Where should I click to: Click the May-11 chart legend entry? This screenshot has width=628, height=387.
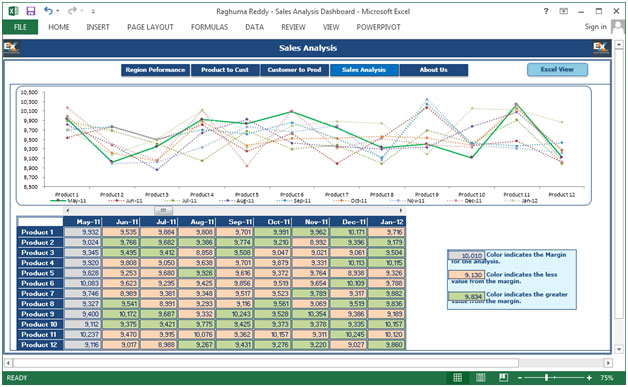pyautogui.click(x=68, y=201)
